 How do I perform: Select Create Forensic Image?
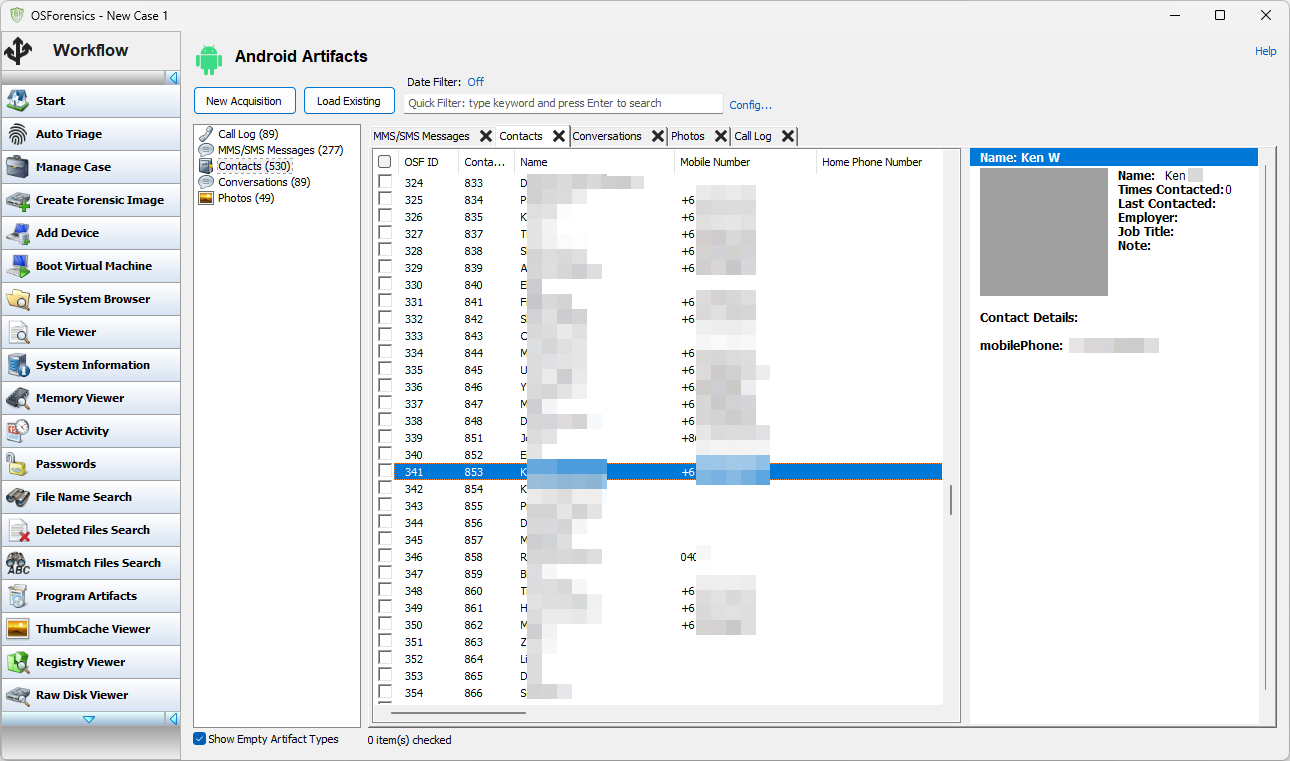pyautogui.click(x=91, y=200)
